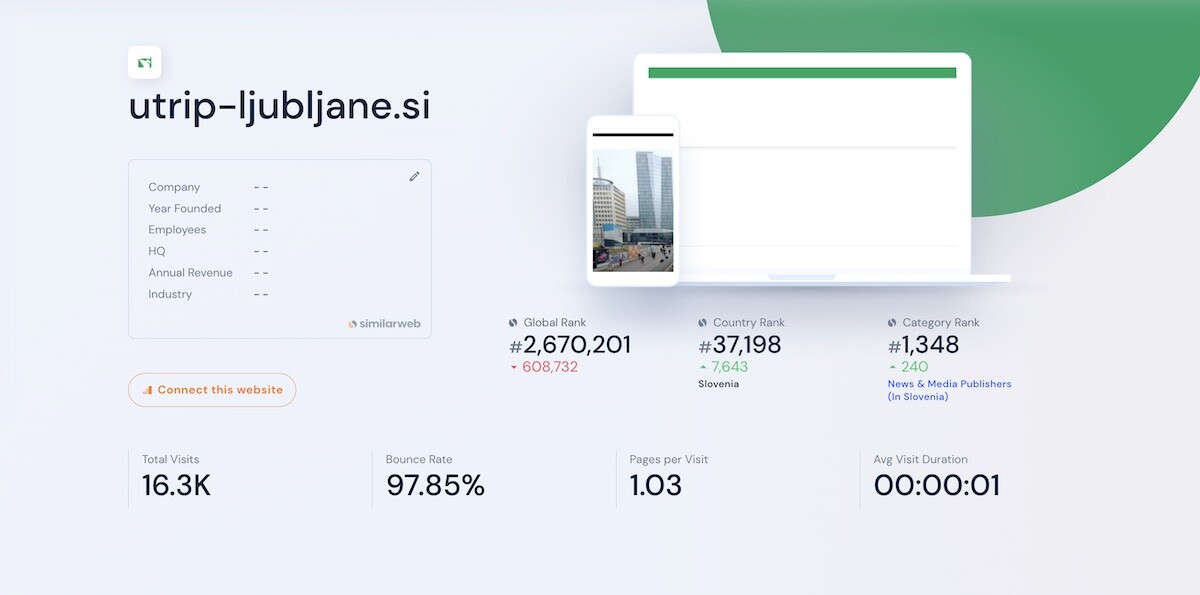1200x595 pixels.
Task: Click the Bounce Rate value 97.85%
Action: 435,486
